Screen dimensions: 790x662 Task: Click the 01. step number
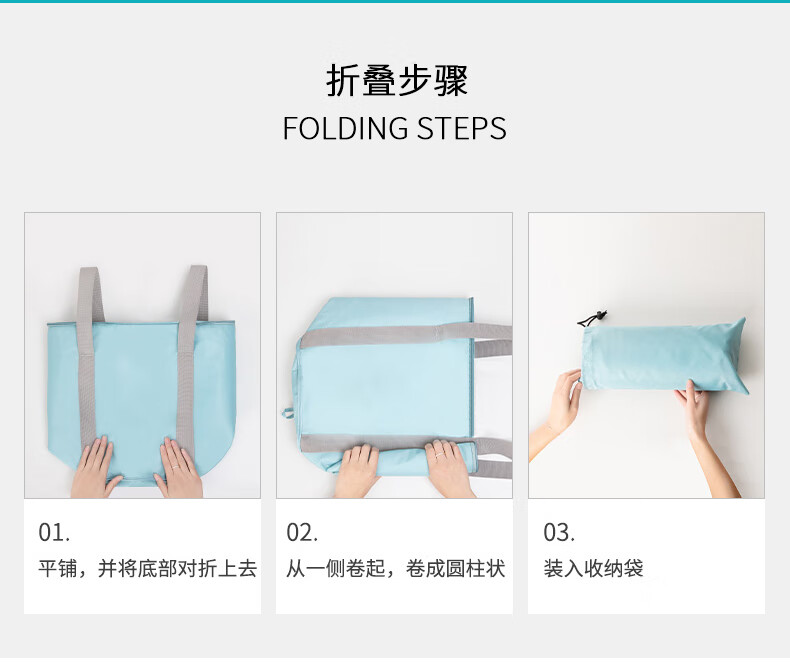coord(54,533)
